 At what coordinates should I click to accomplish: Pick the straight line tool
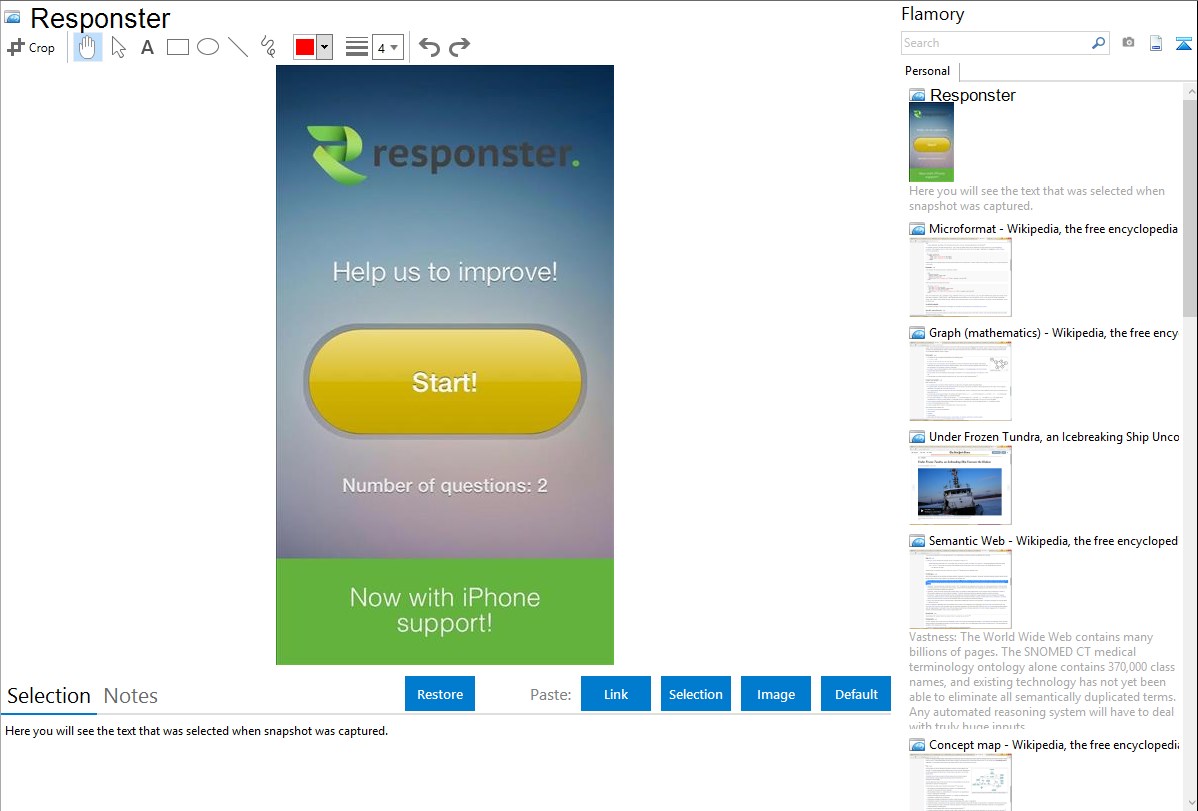point(238,47)
